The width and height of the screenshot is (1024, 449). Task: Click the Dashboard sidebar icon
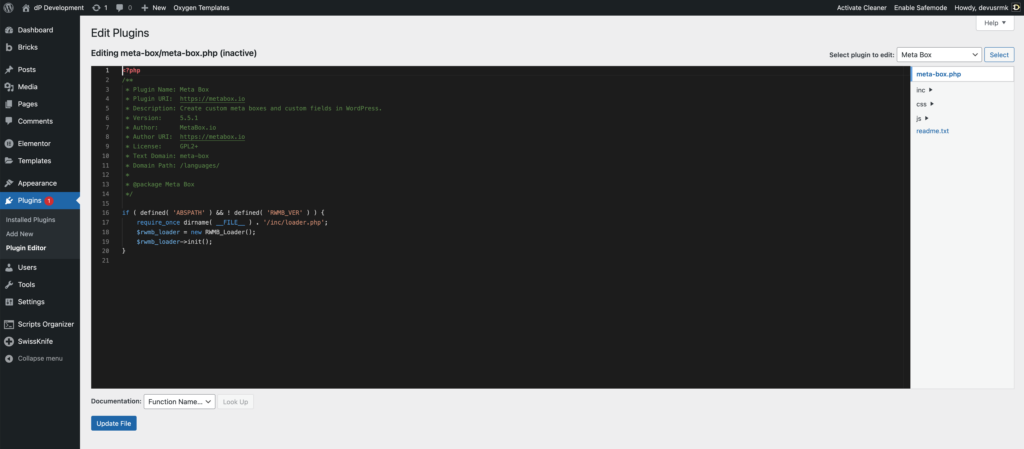tap(9, 30)
